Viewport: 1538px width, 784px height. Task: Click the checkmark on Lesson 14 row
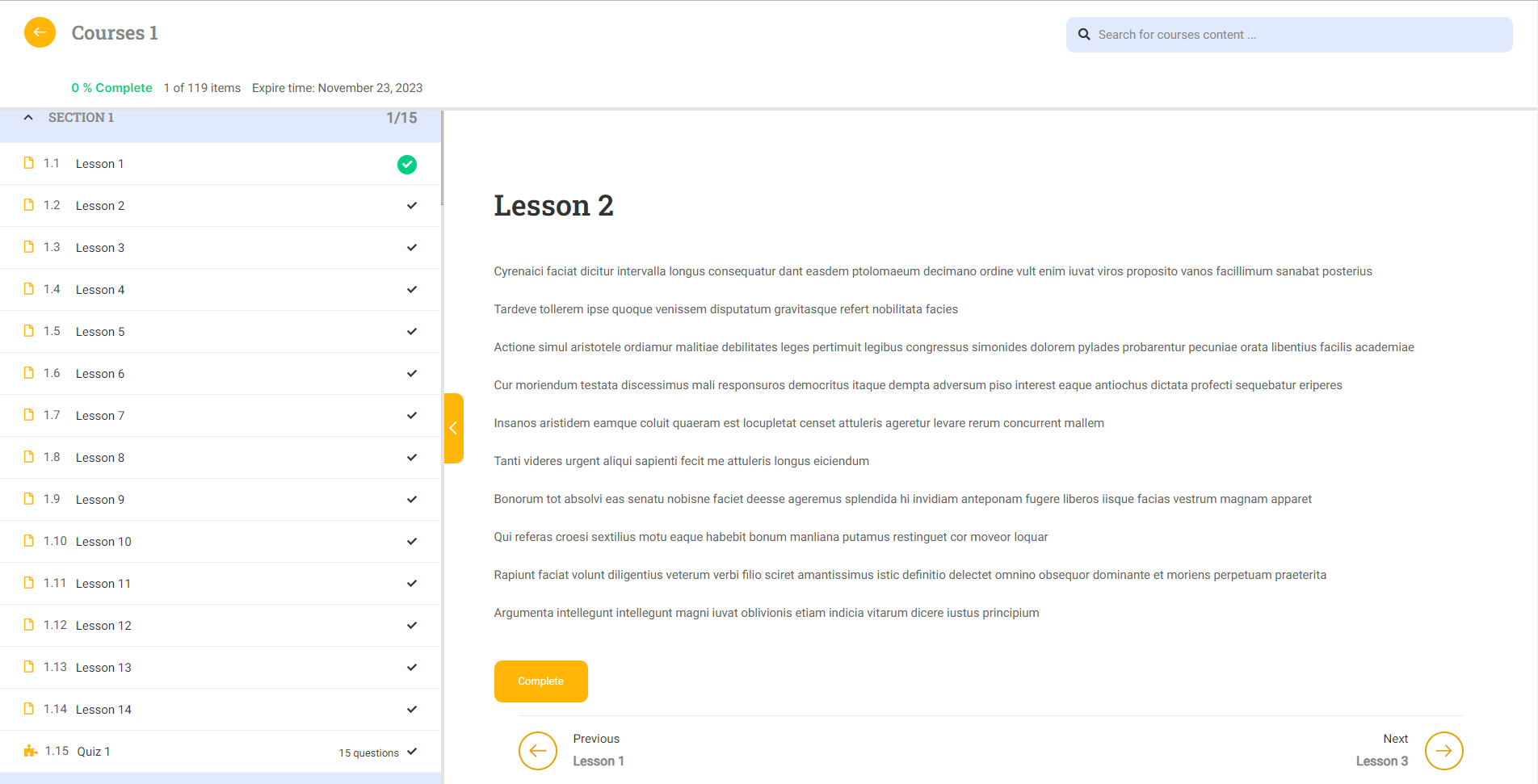click(x=412, y=710)
